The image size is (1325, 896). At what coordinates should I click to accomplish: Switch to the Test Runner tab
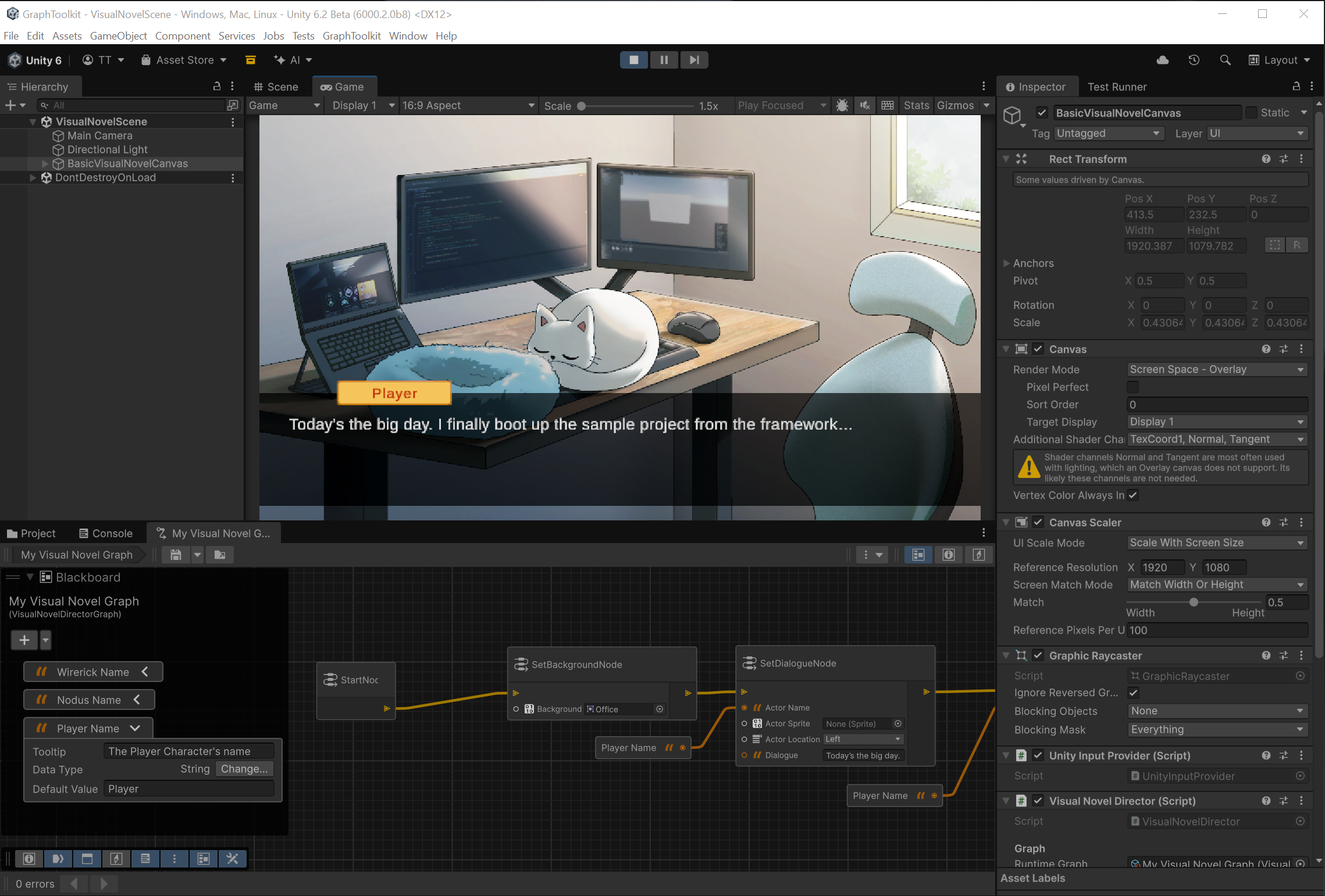[1116, 87]
